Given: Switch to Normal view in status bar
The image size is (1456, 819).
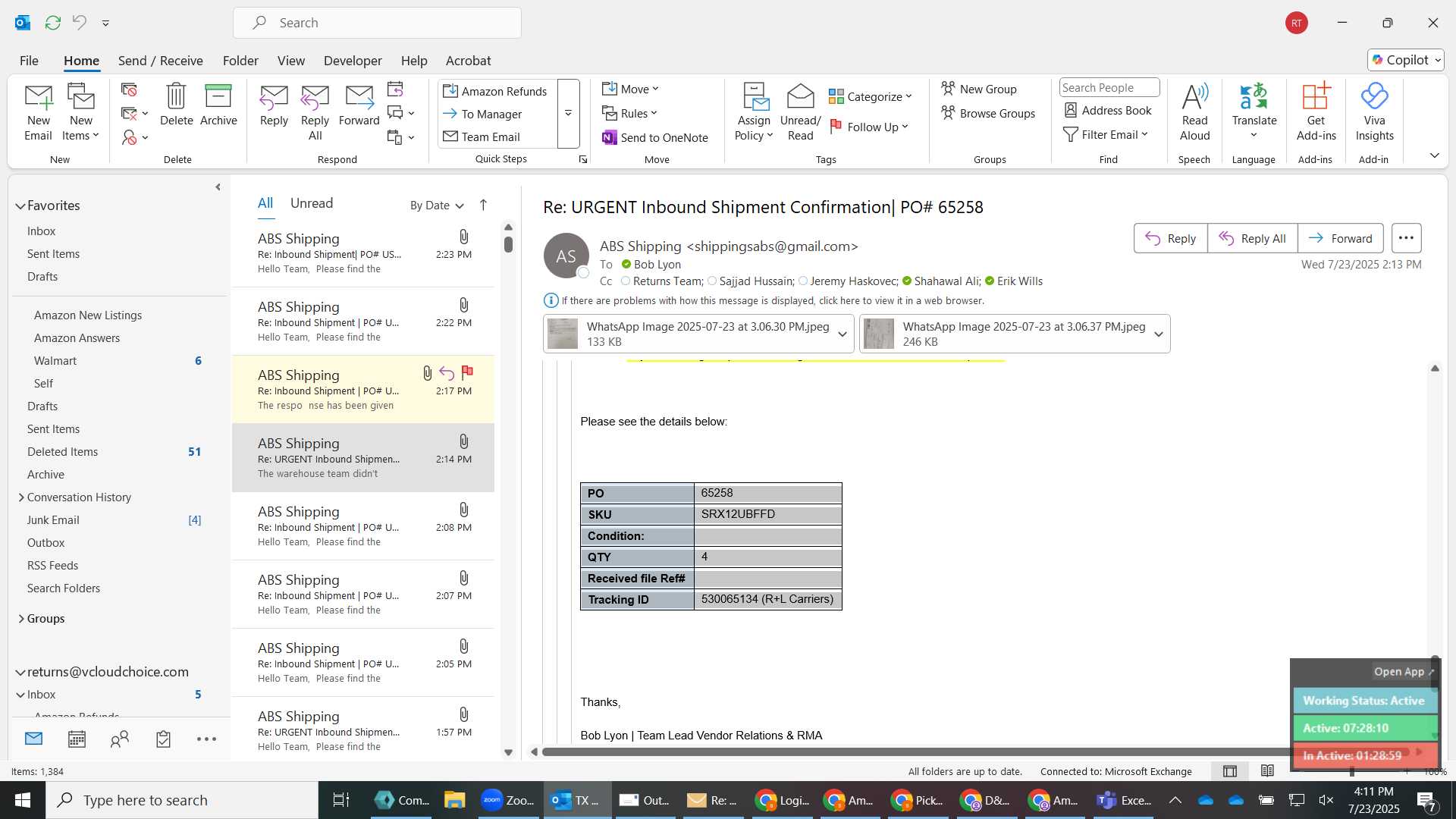Looking at the screenshot, I should coord(1230,771).
